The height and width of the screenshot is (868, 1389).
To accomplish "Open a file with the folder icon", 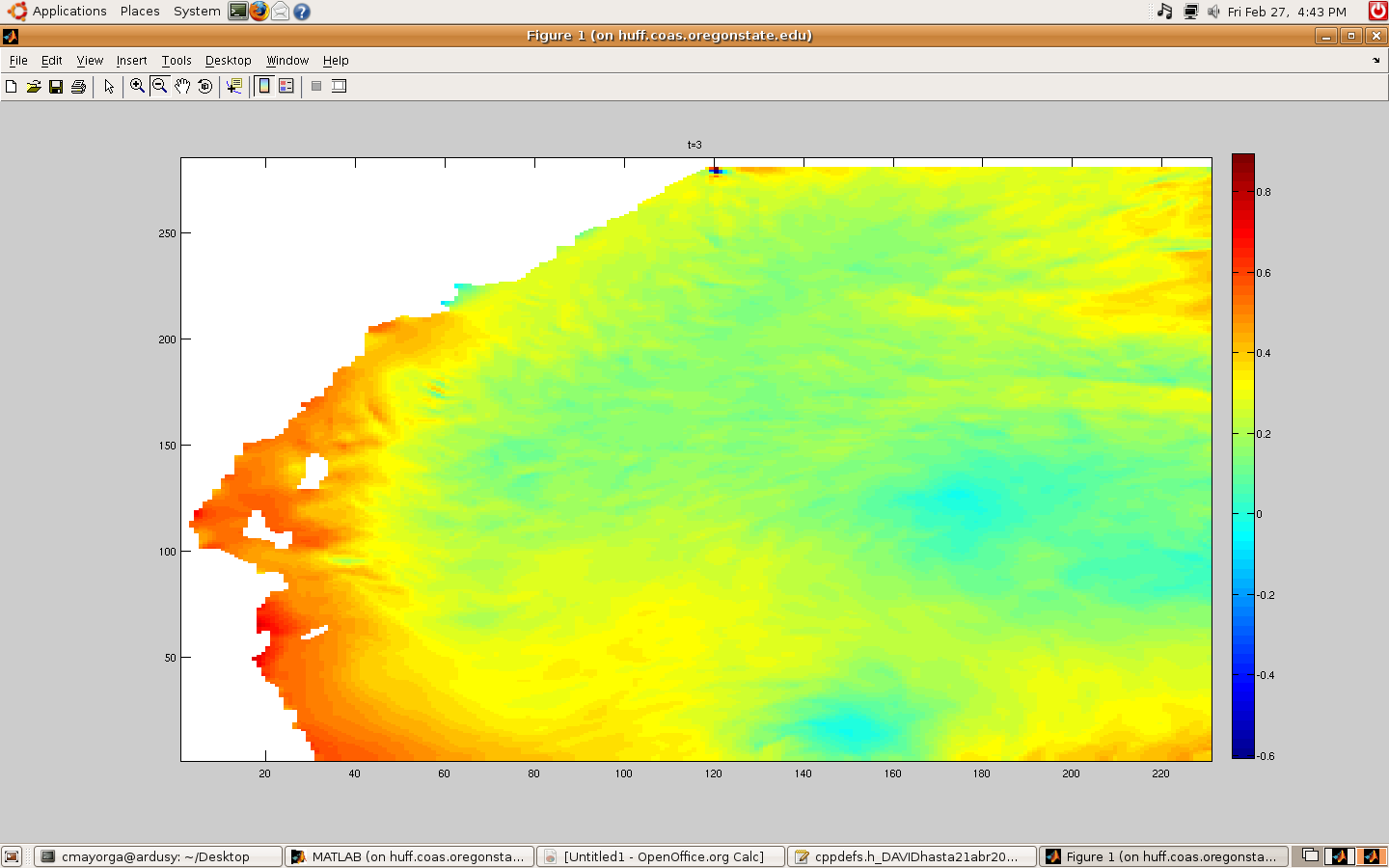I will click(34, 87).
